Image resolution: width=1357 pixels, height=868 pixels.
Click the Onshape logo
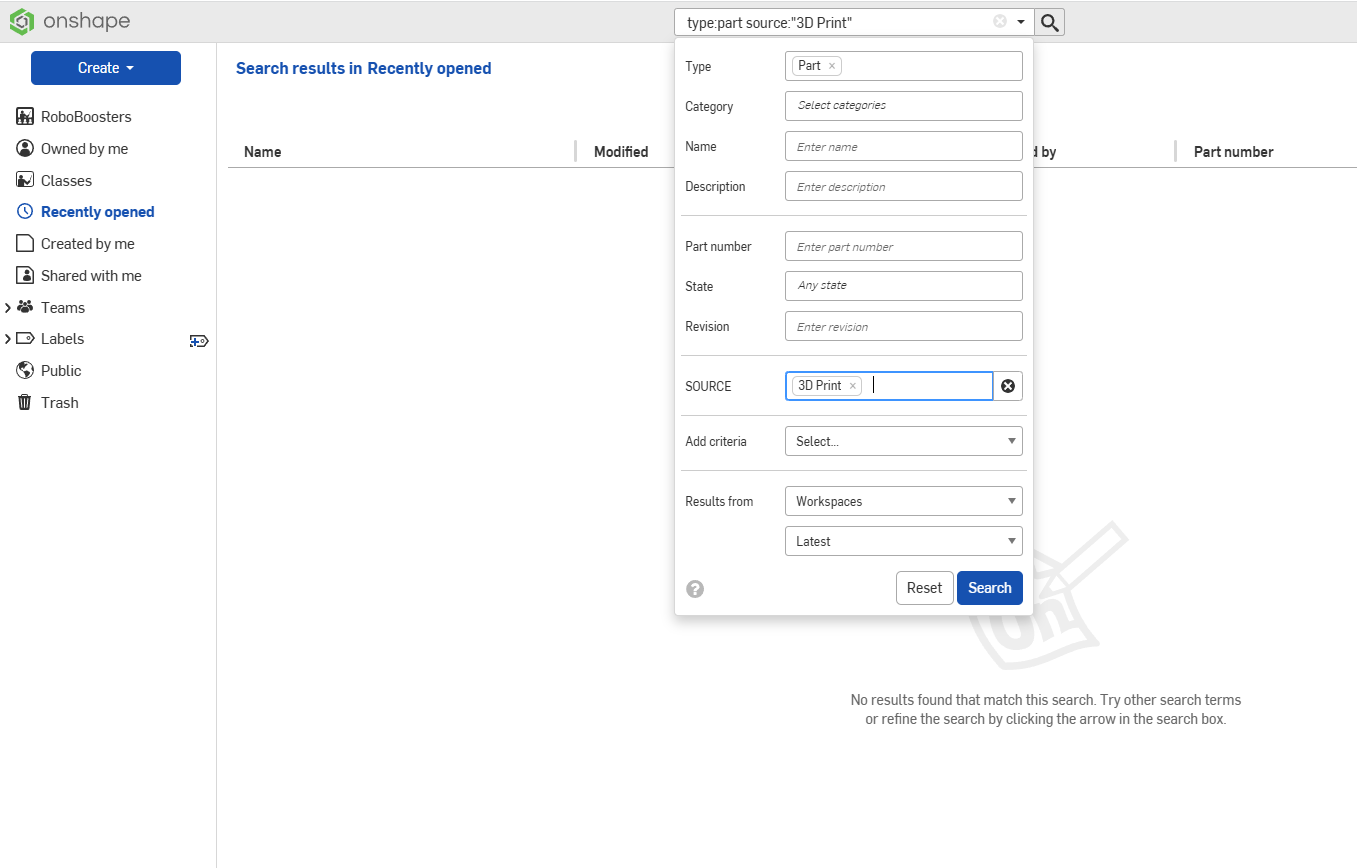click(x=70, y=20)
